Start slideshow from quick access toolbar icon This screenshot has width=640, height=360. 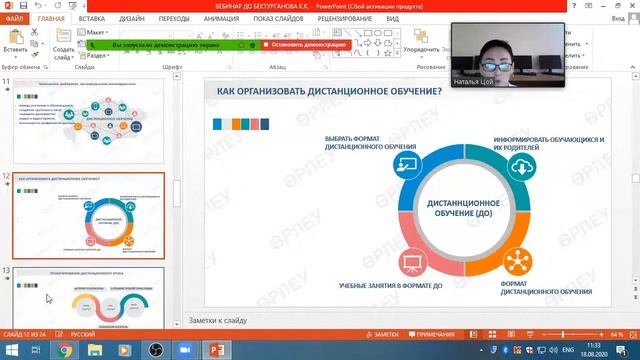pos(73,6)
